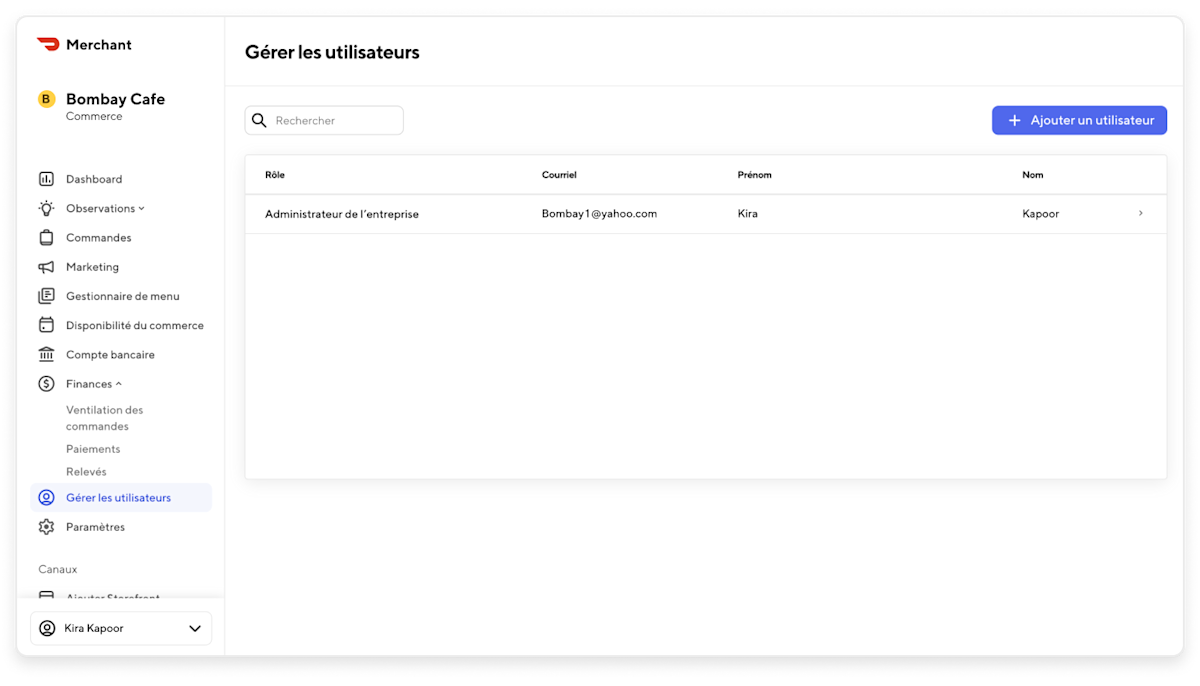Screen dimensions: 1200x686
Task: Open the Dashboard menu item
Action: pos(94,179)
